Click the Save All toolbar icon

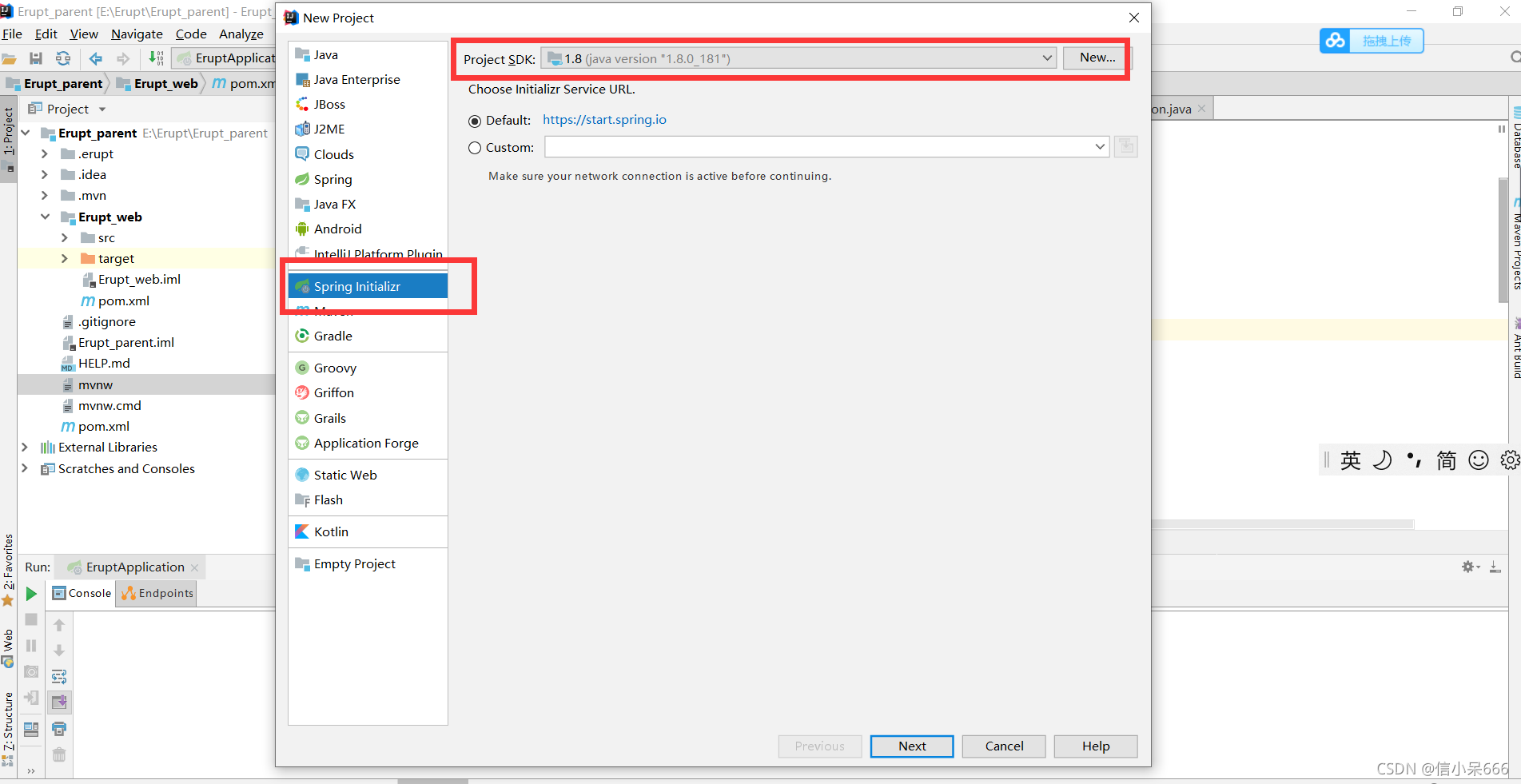(x=35, y=58)
